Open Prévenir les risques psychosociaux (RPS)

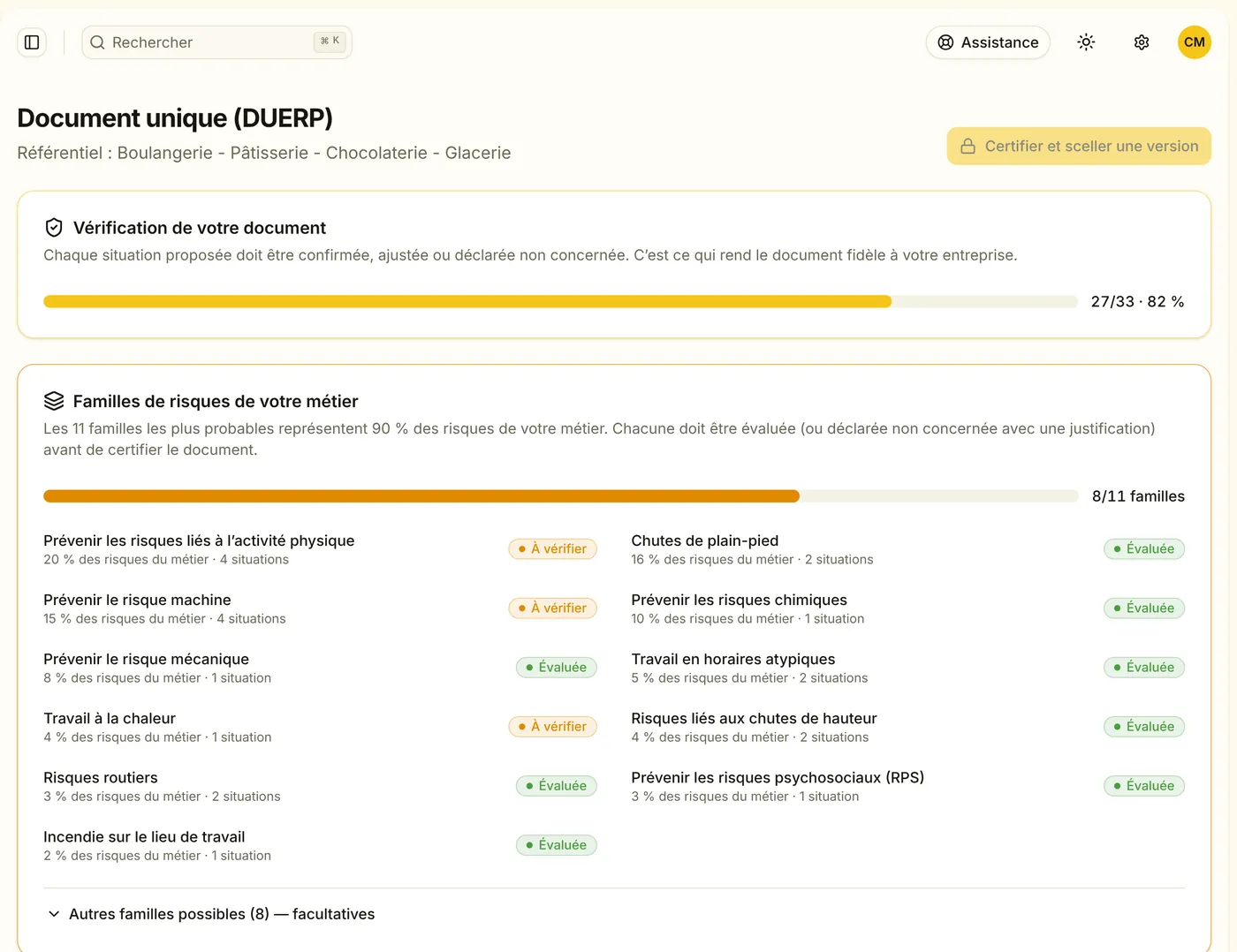[x=908, y=786]
